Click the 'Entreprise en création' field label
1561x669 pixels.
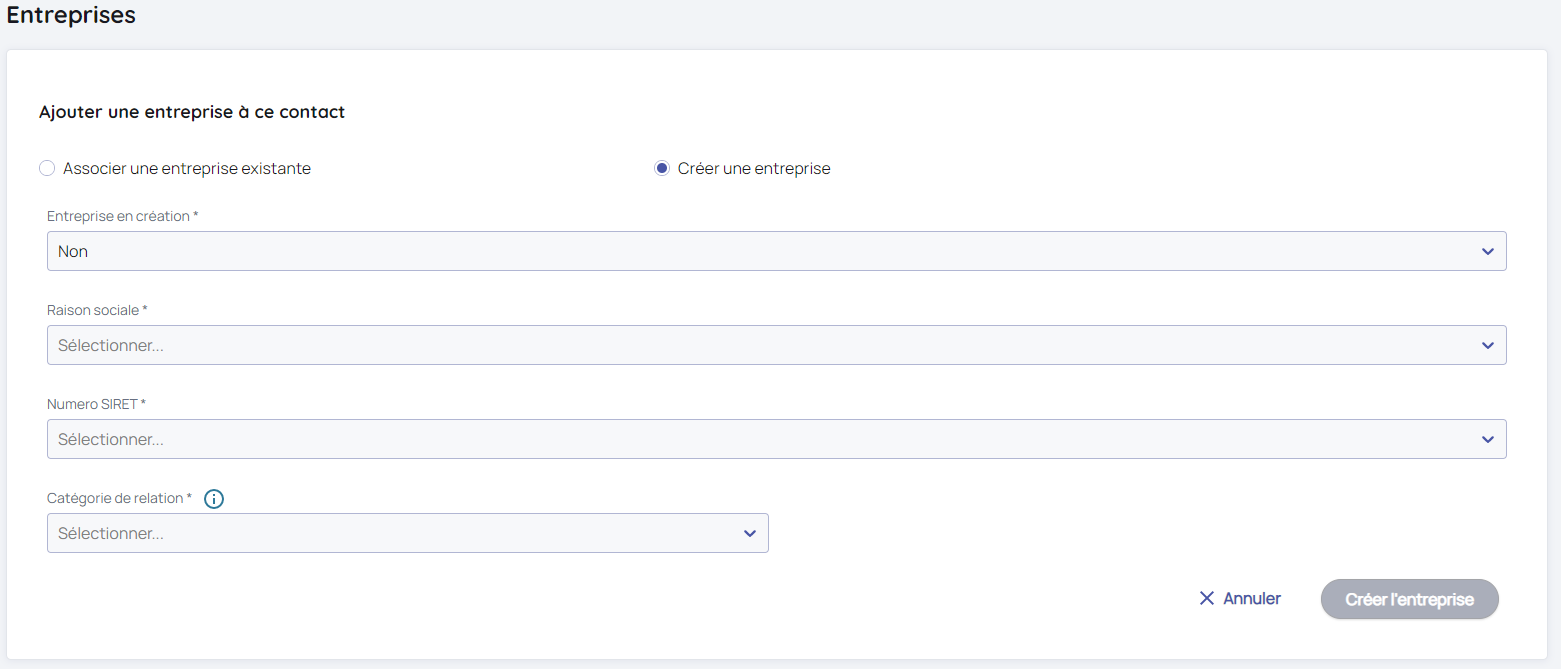(x=118, y=216)
